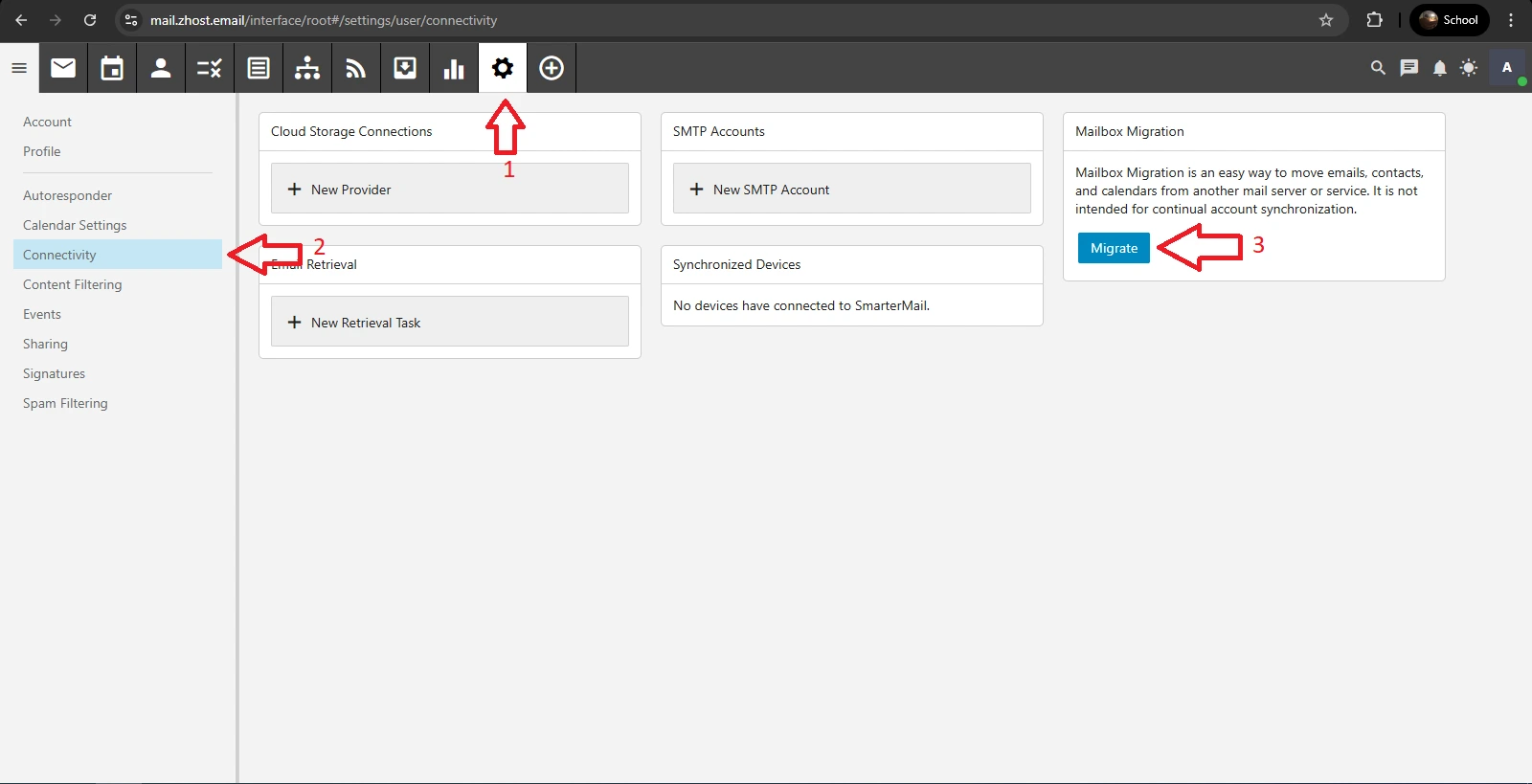Toggle the light/dark theme sun icon

[1469, 68]
